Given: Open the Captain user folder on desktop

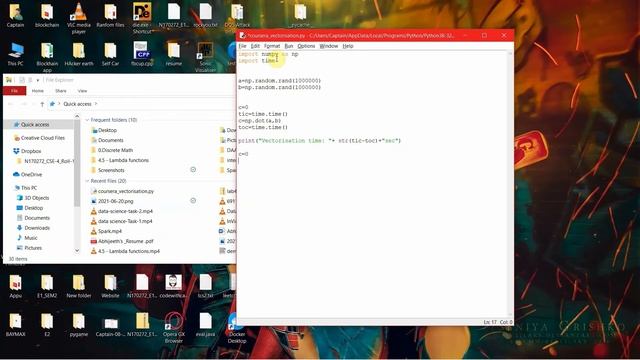Looking at the screenshot, I should click(x=16, y=16).
